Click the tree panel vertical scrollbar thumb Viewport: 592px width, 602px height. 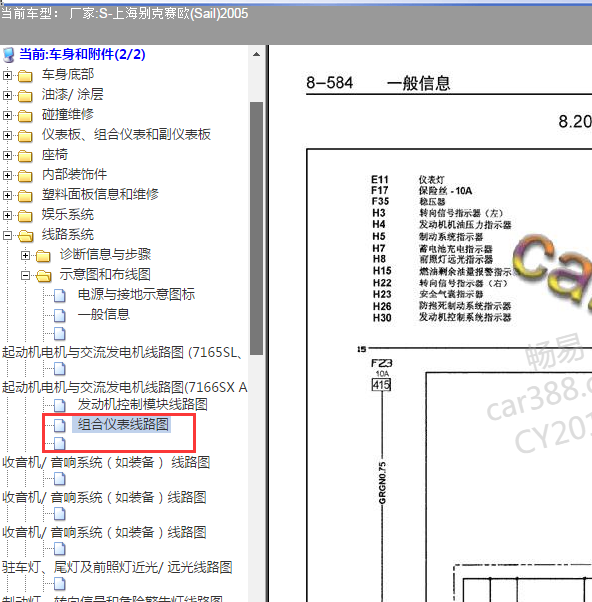coord(256,228)
